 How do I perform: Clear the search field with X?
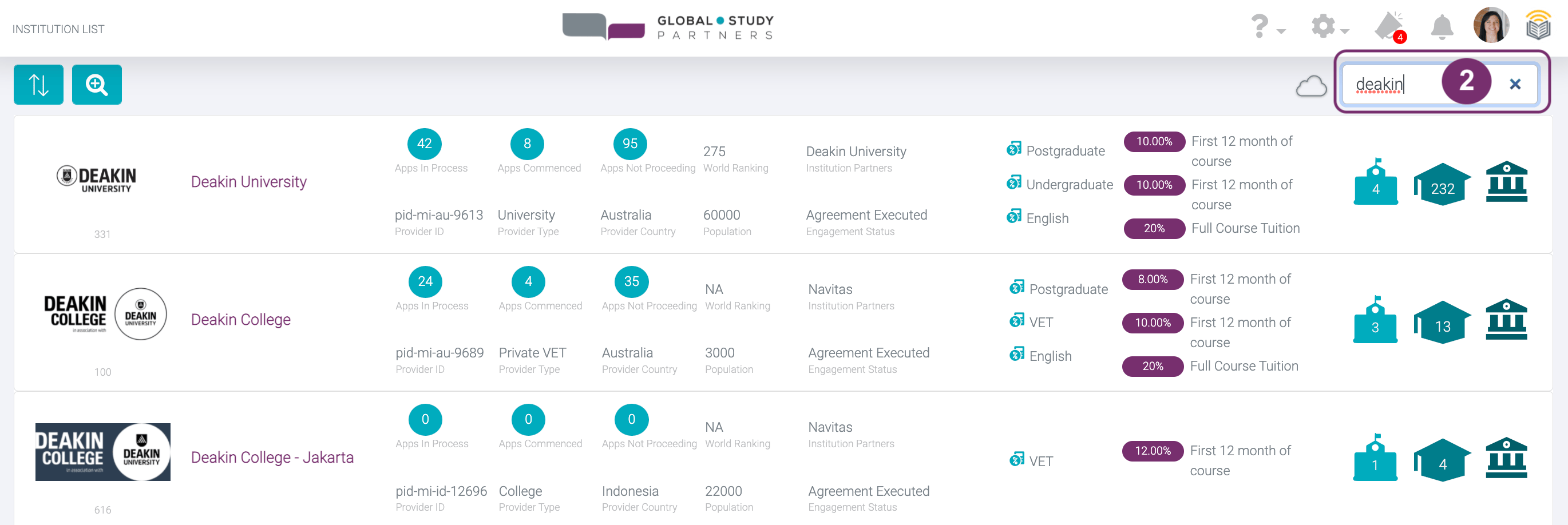pyautogui.click(x=1515, y=84)
